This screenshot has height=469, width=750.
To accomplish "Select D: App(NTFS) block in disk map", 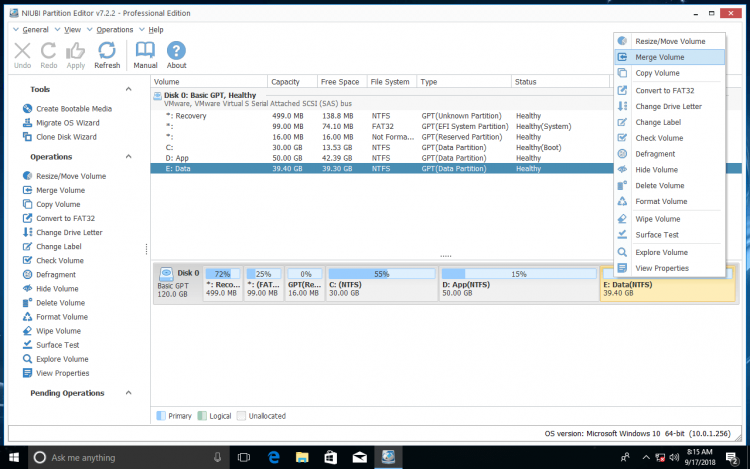I will point(518,284).
